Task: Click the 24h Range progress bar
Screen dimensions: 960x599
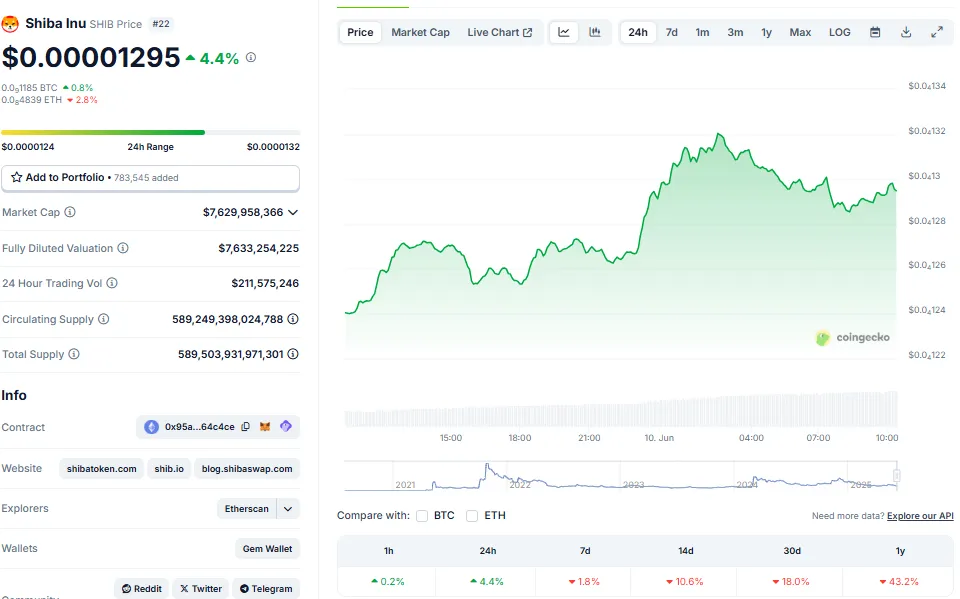Action: (151, 132)
